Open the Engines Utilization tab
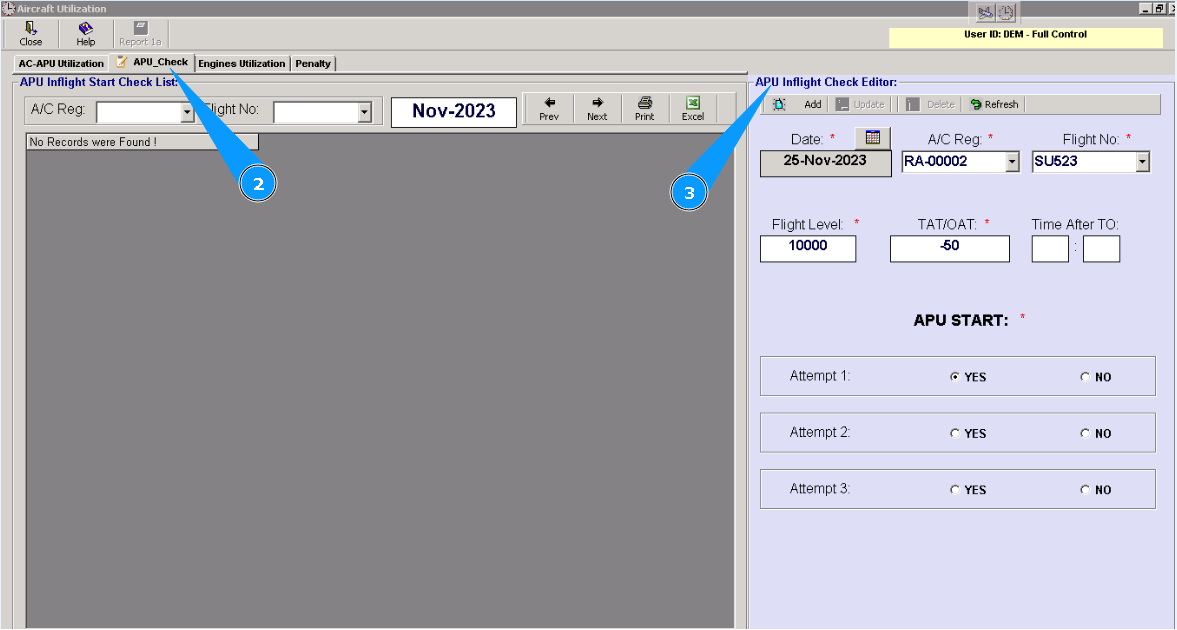1177x630 pixels. click(x=242, y=64)
